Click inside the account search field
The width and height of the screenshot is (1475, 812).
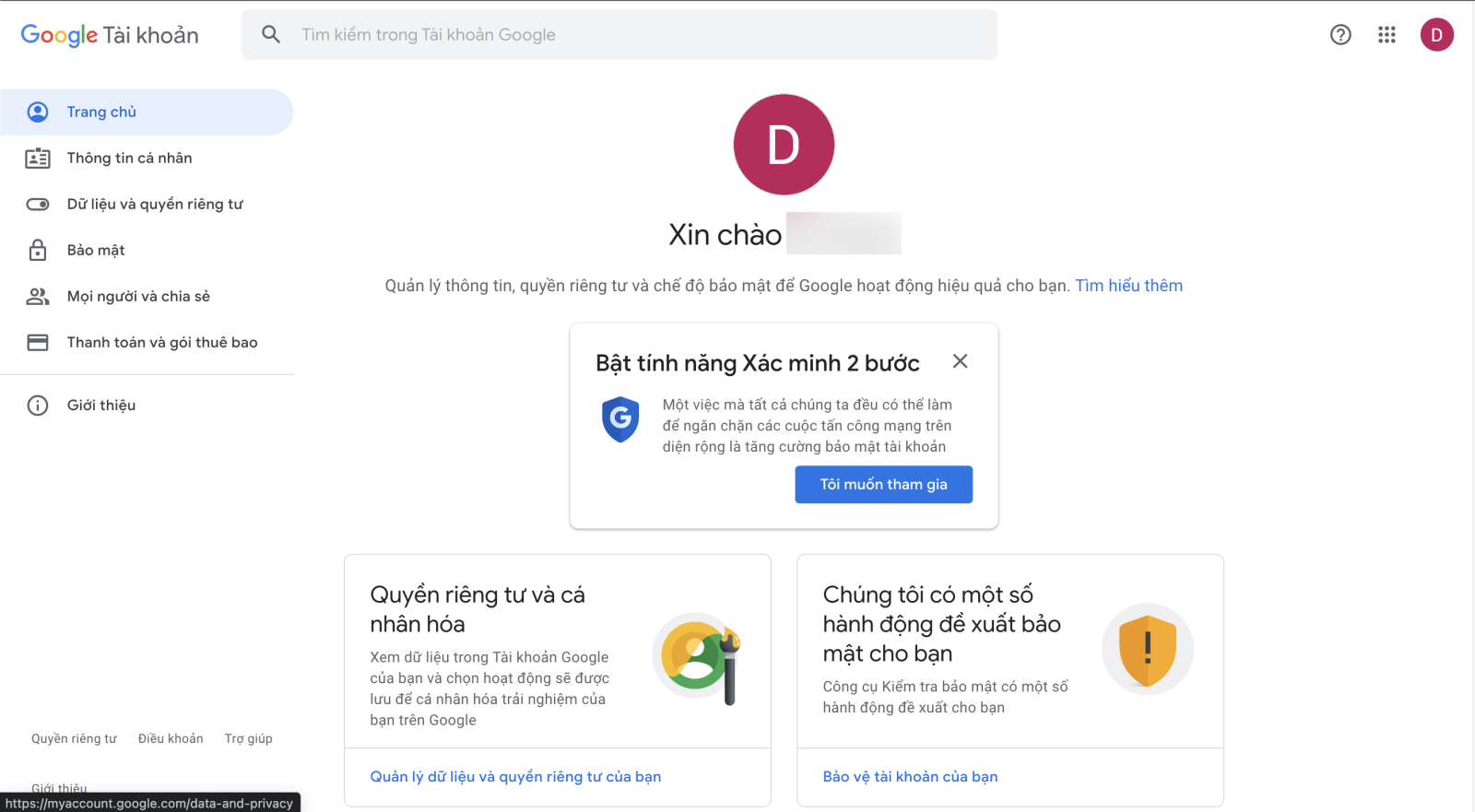553,34
